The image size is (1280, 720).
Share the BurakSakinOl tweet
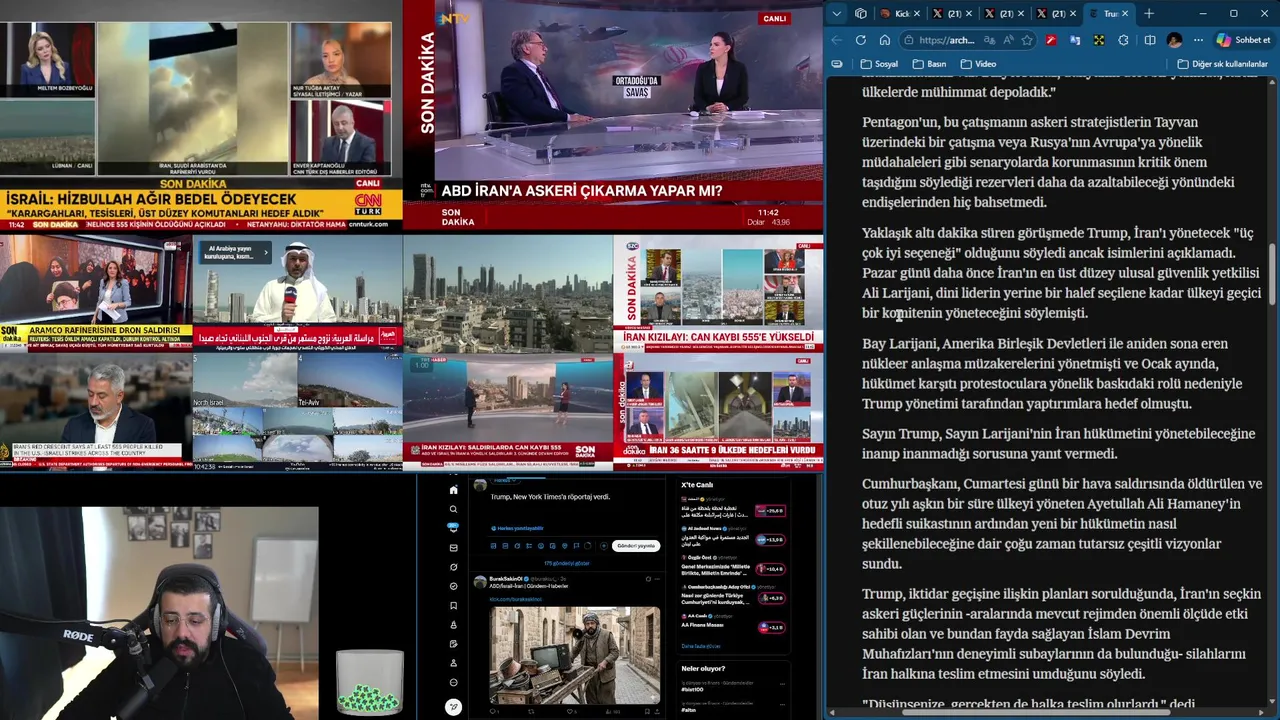pos(657,711)
